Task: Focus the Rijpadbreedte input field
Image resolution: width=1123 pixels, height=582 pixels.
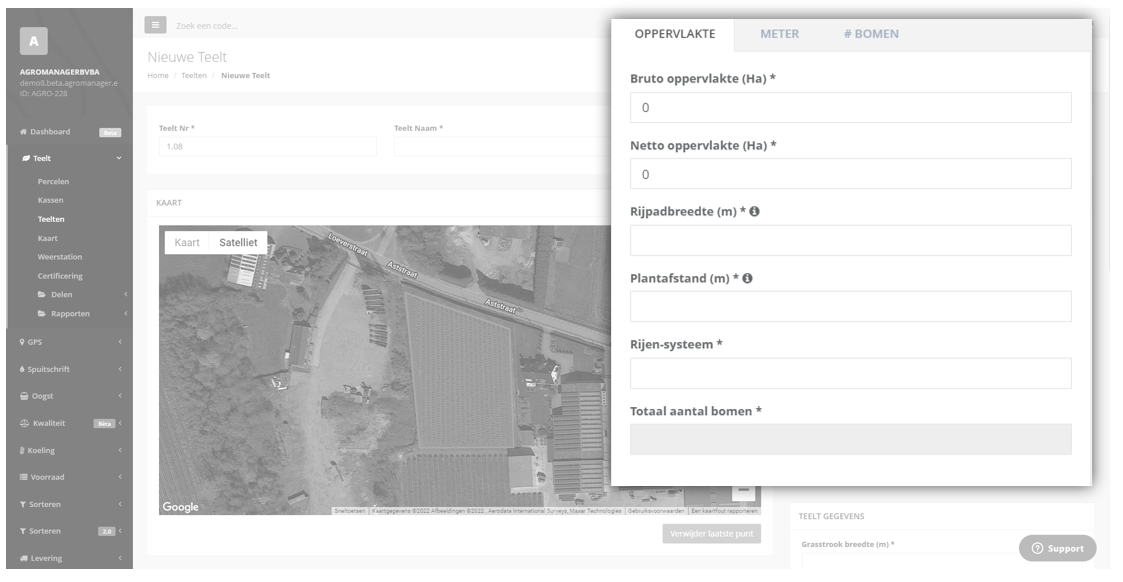Action: (x=850, y=241)
